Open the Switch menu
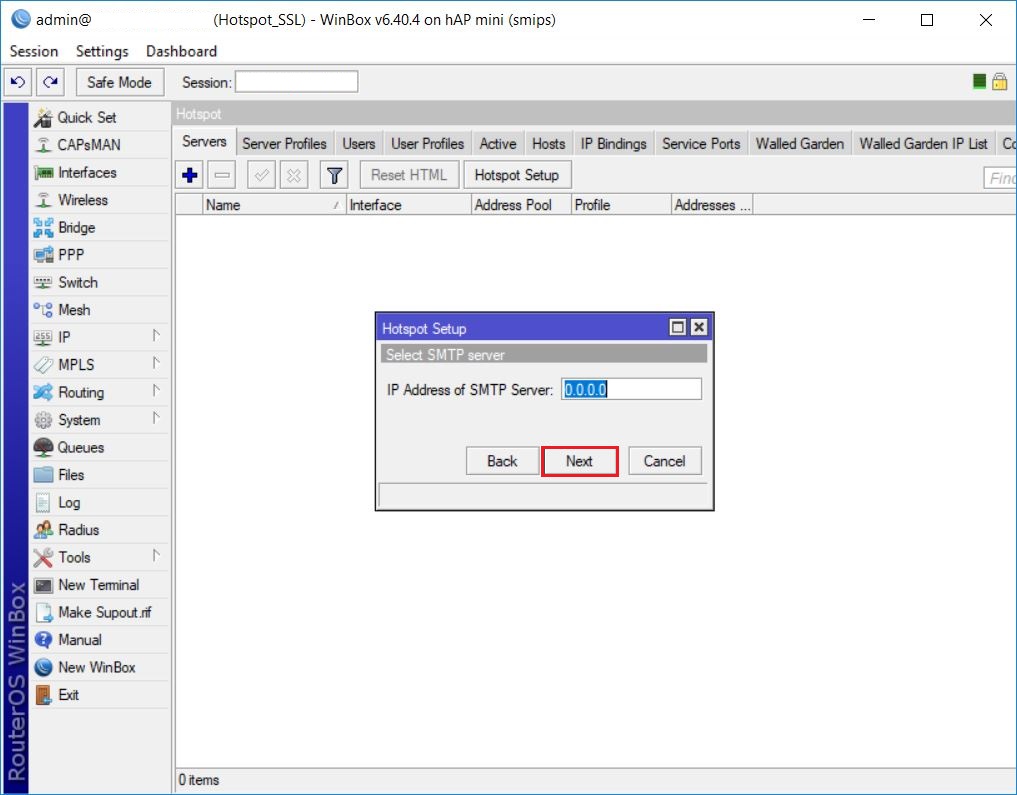The width and height of the screenshot is (1017, 795). (101, 282)
